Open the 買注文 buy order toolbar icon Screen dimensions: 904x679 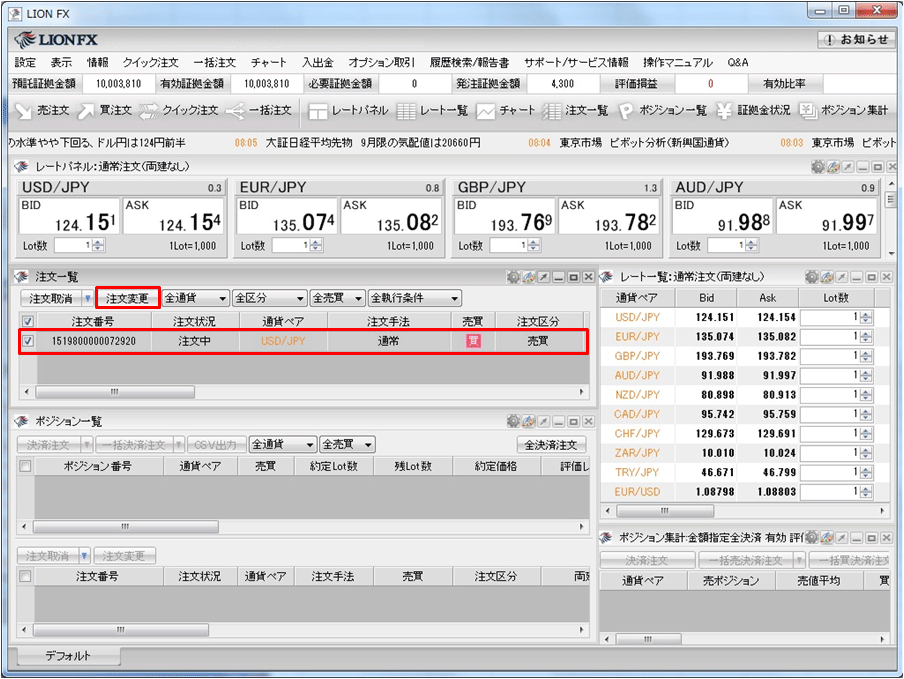[105, 110]
